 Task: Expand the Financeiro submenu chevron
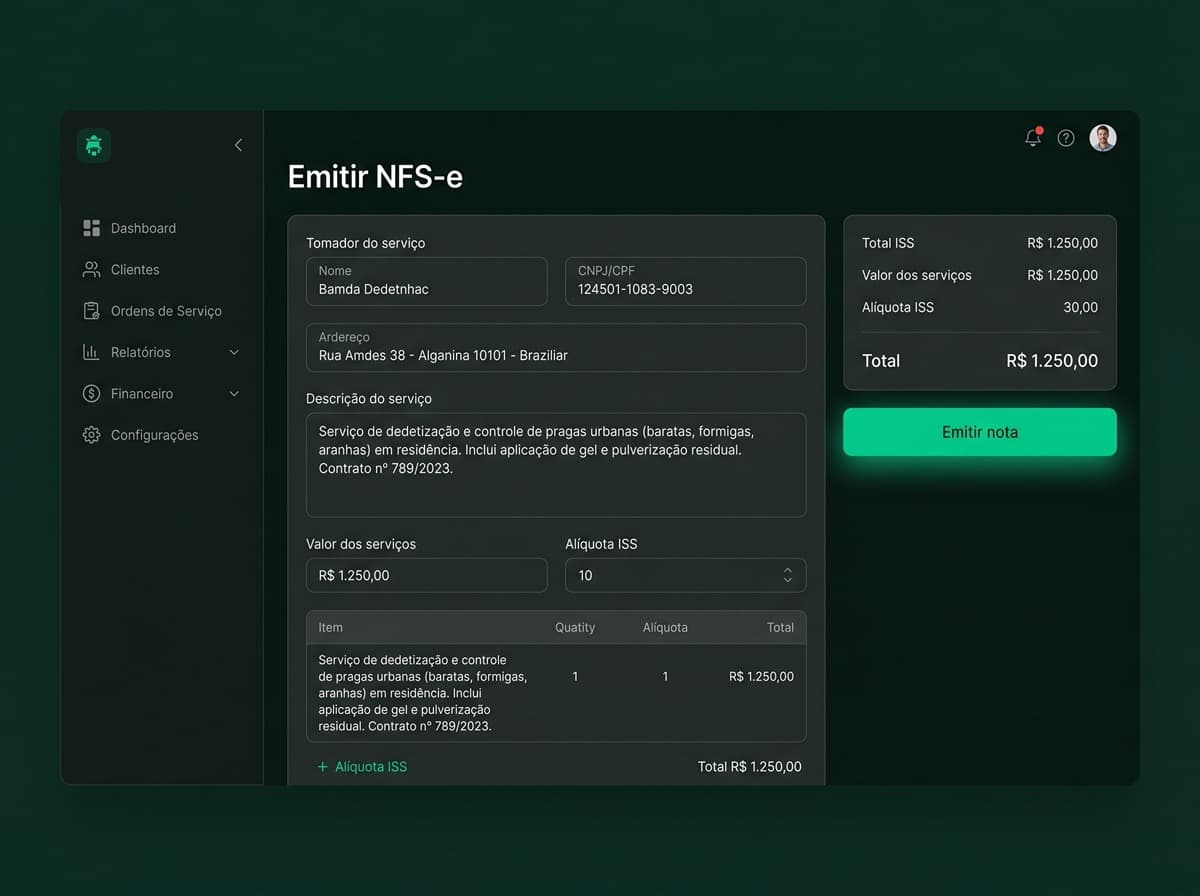[x=234, y=394]
